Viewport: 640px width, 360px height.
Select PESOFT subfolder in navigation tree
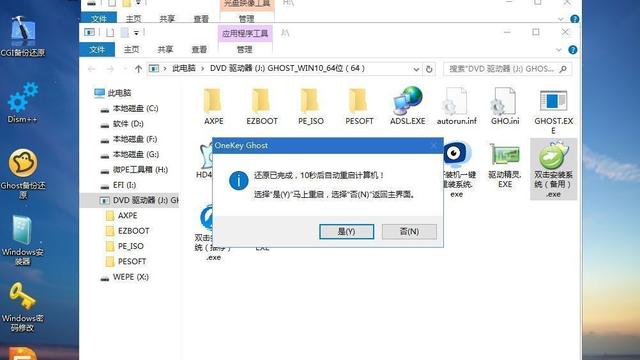(126, 262)
